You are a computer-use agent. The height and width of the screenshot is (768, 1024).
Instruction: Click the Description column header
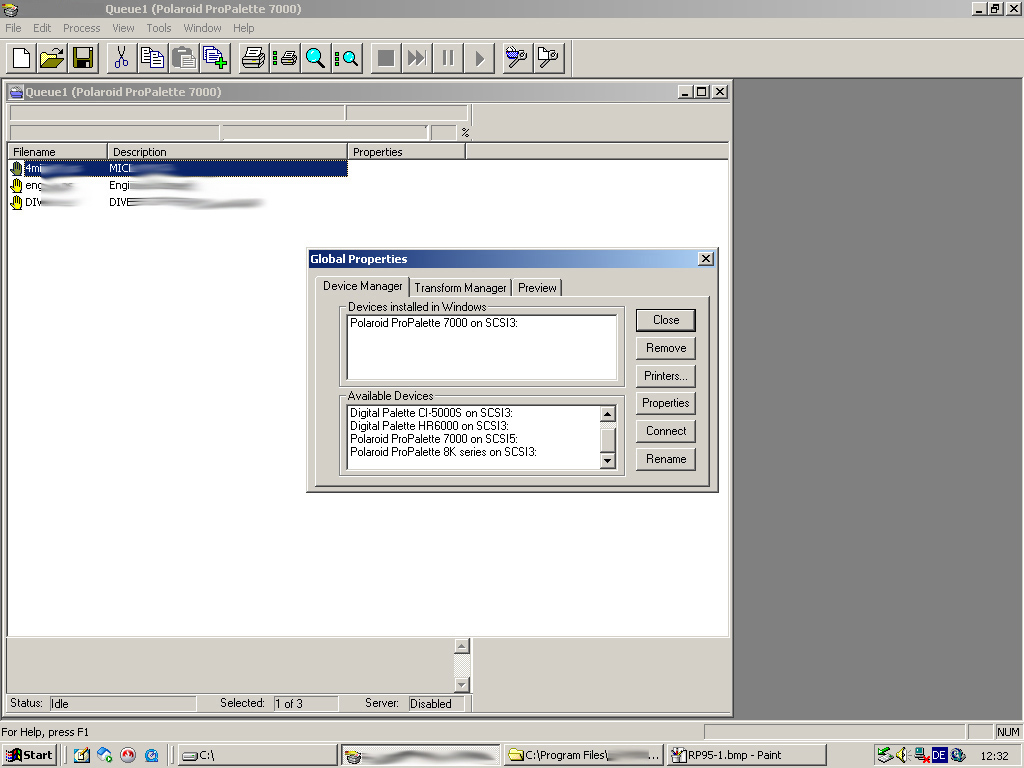coord(227,152)
